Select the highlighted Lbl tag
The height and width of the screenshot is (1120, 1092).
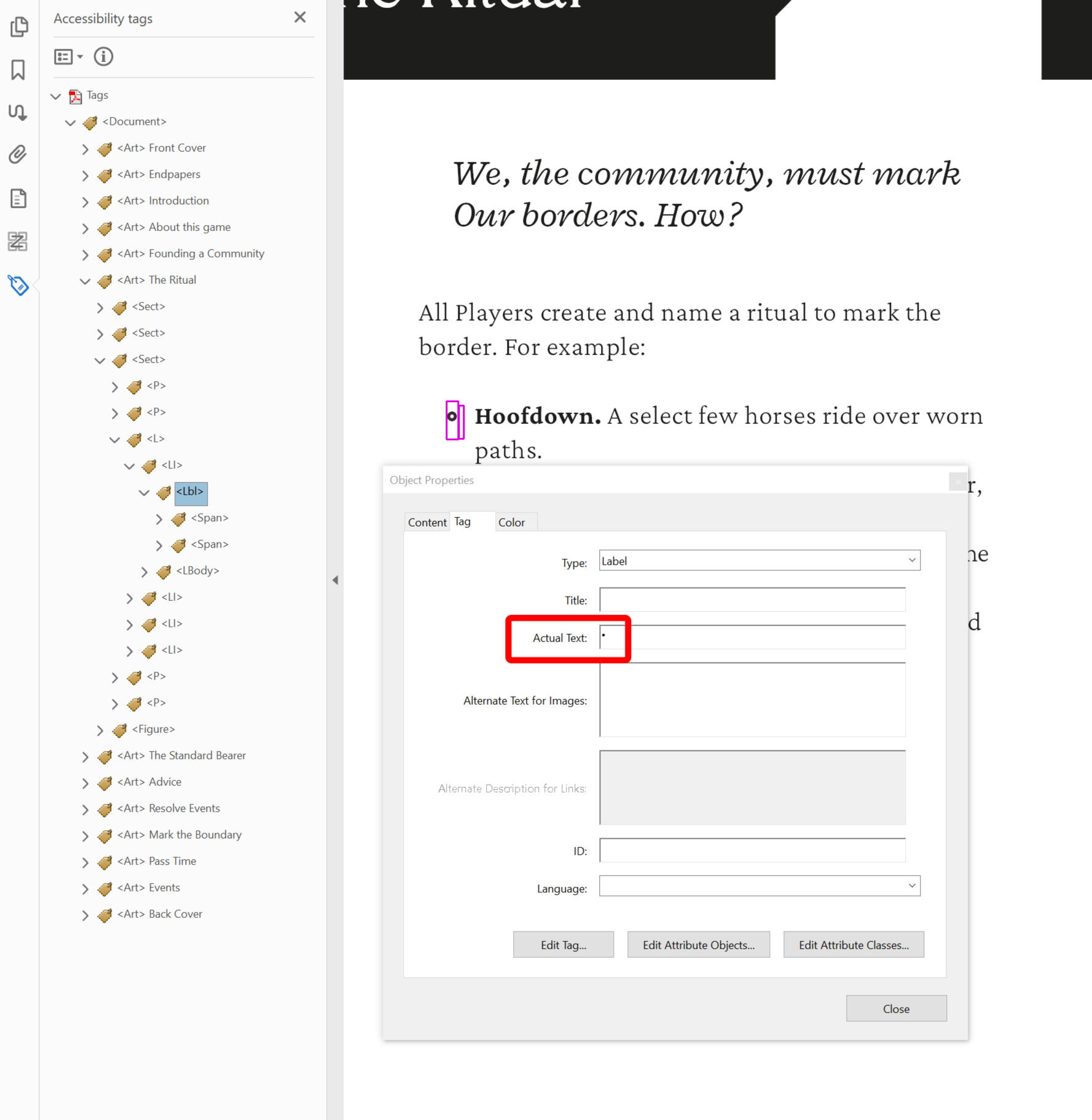(x=190, y=491)
